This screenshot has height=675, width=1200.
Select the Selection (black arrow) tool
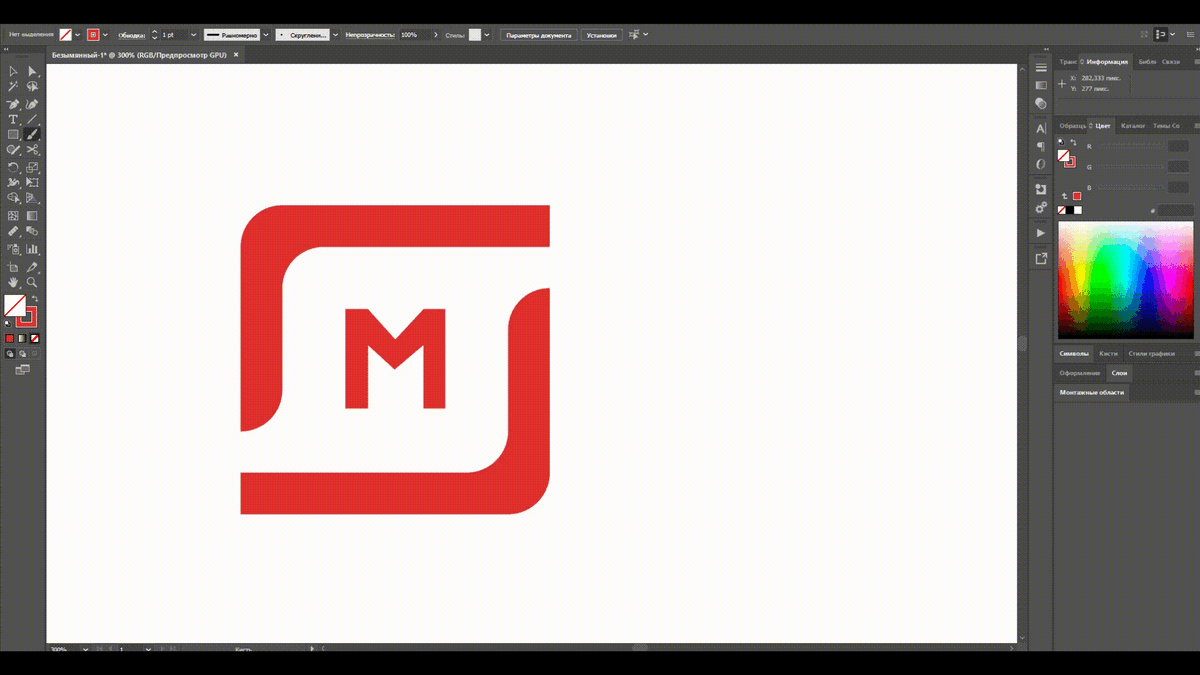click(x=13, y=71)
